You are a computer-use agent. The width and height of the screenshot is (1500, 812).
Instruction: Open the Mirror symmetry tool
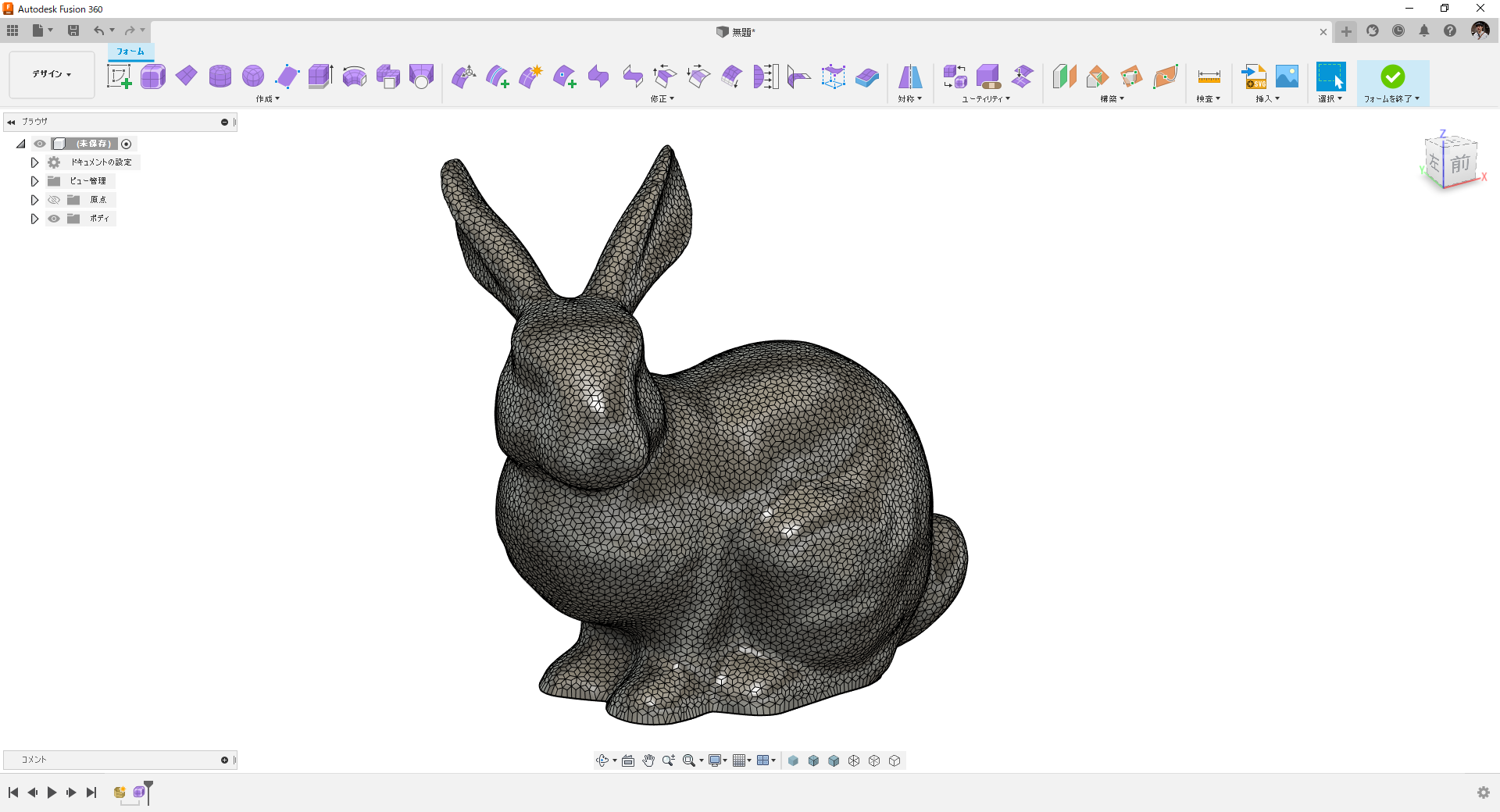(909, 77)
